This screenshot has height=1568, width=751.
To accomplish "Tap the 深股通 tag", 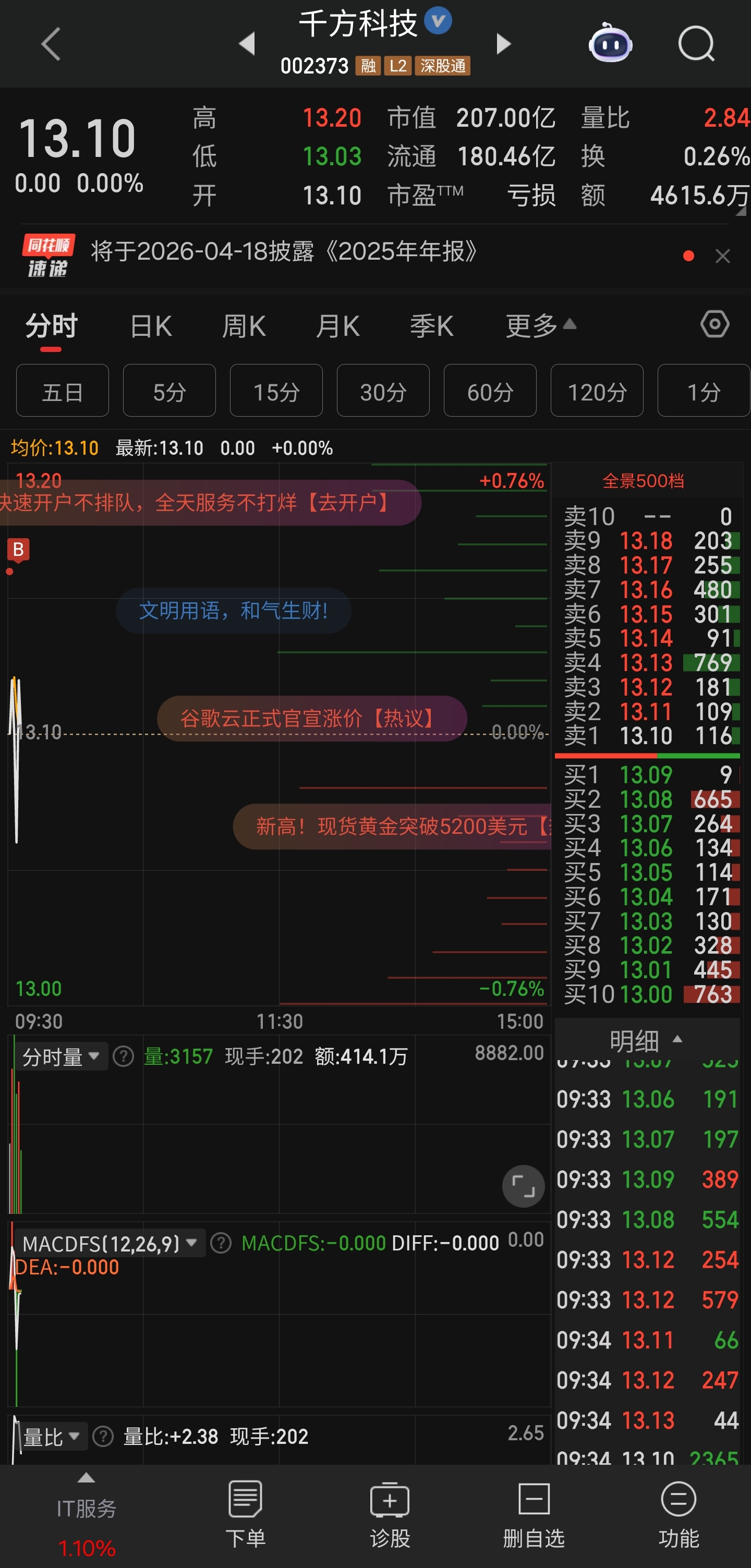I will click(x=442, y=66).
